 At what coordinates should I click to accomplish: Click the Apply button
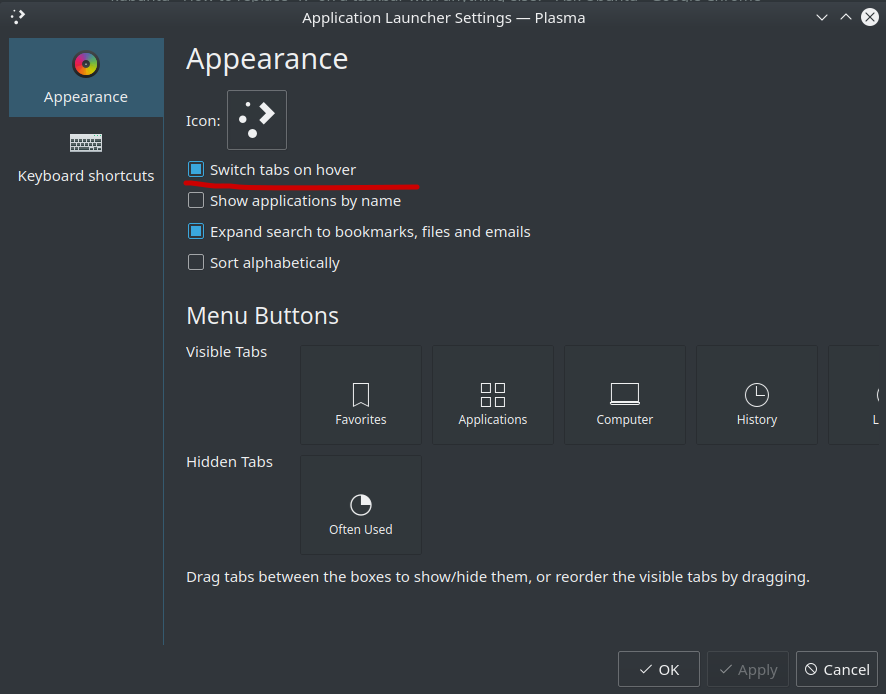coord(748,669)
